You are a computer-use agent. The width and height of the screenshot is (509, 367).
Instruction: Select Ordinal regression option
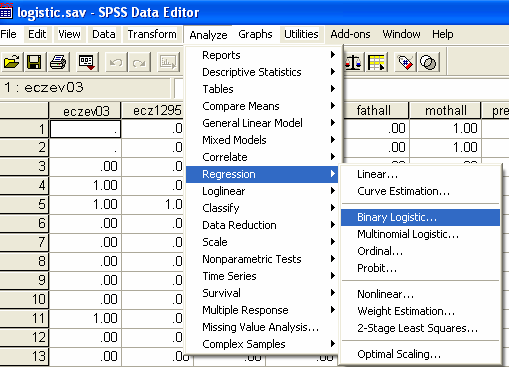420,251
